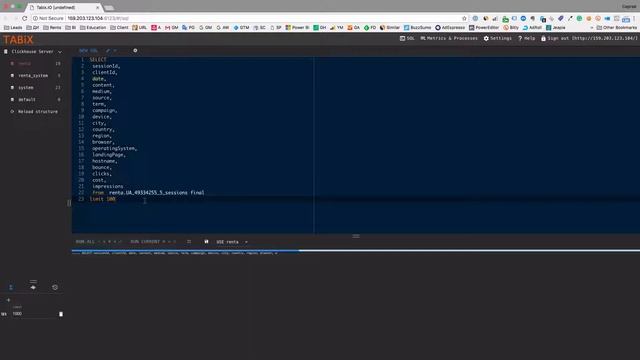Open the AdRoll bookmark

coord(532,28)
